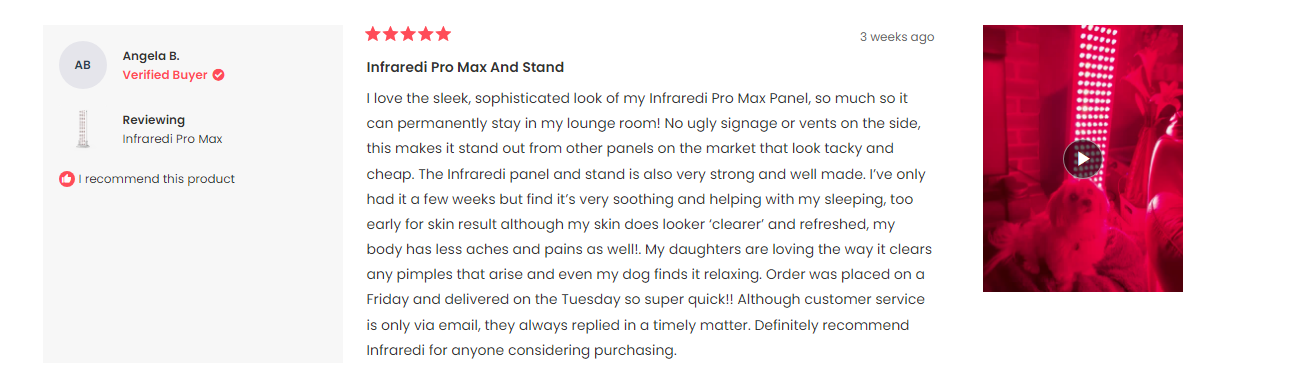Click review title Infraredi Pro Max And Stand

pyautogui.click(x=465, y=67)
